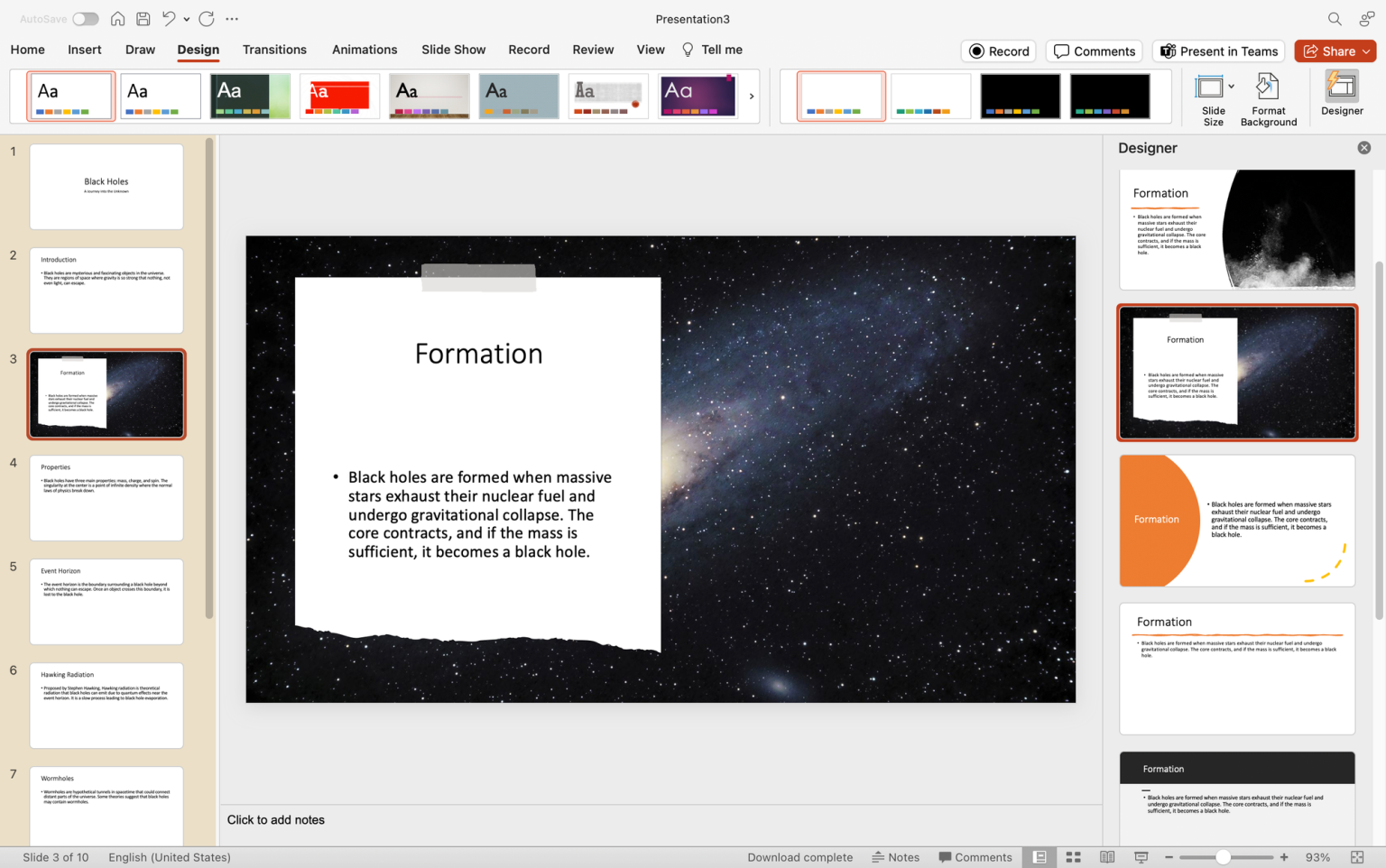Screen dimensions: 1386x868
Task: Switch to the Transitions tab
Action: point(274,50)
